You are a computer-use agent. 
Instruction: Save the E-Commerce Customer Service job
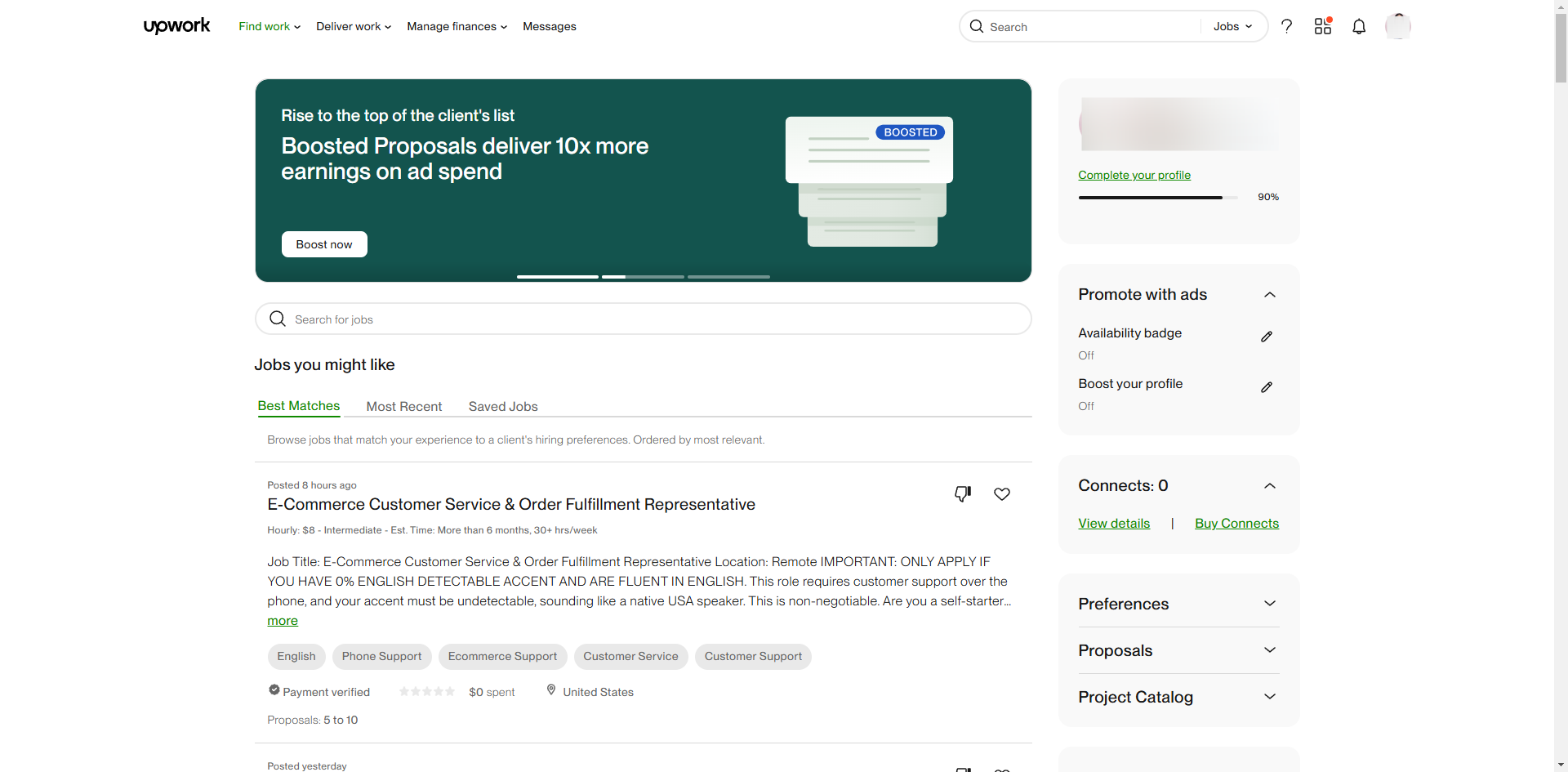[1002, 493]
